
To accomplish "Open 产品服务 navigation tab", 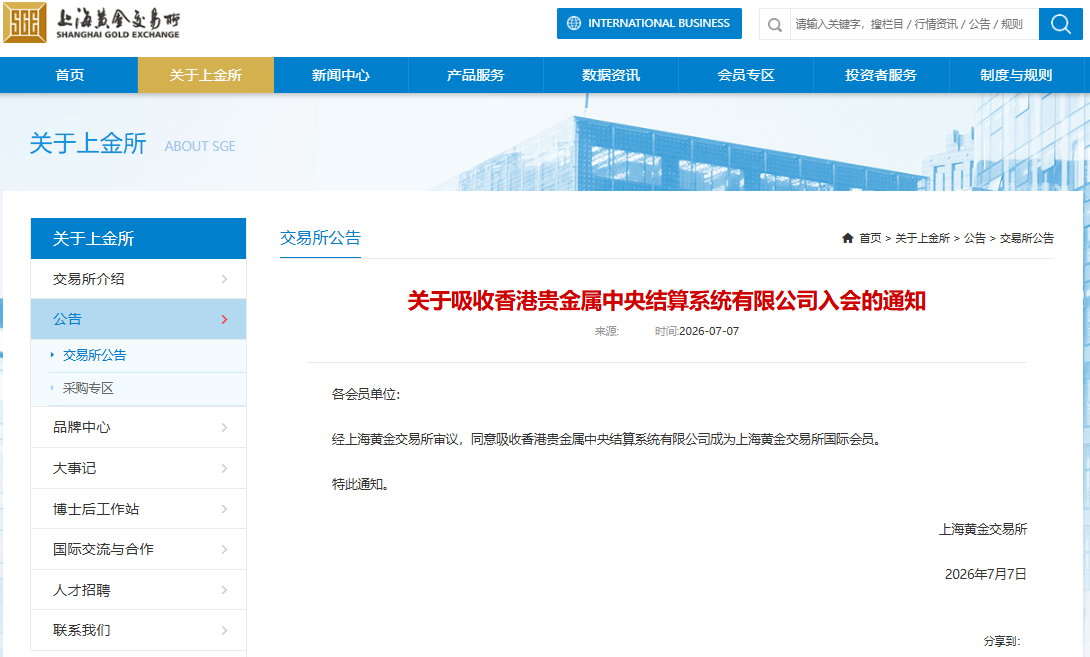I will tap(475, 75).
